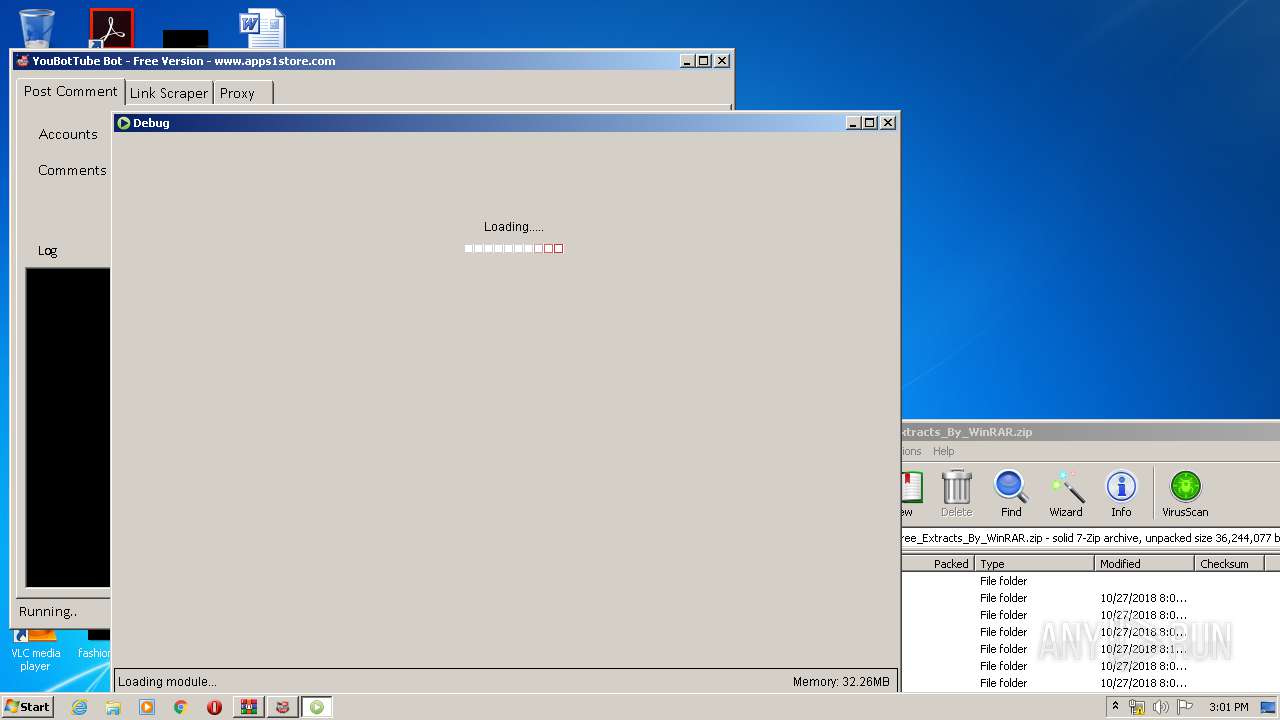Open the Help menu in WinRAR
This screenshot has height=720, width=1280.
pos(944,451)
